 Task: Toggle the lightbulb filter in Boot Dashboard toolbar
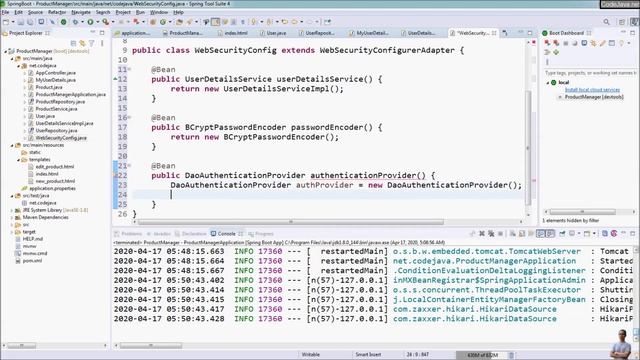[x=621, y=43]
